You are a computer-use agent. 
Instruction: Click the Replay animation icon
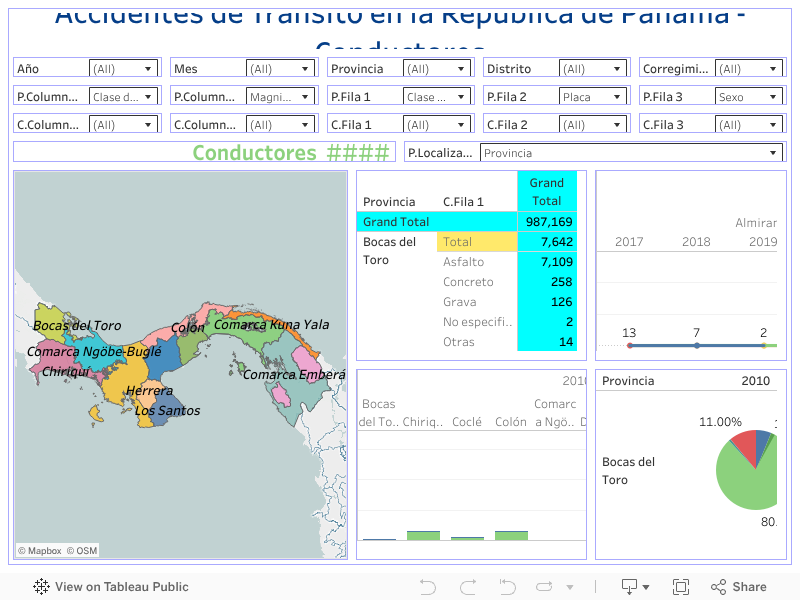(x=507, y=587)
